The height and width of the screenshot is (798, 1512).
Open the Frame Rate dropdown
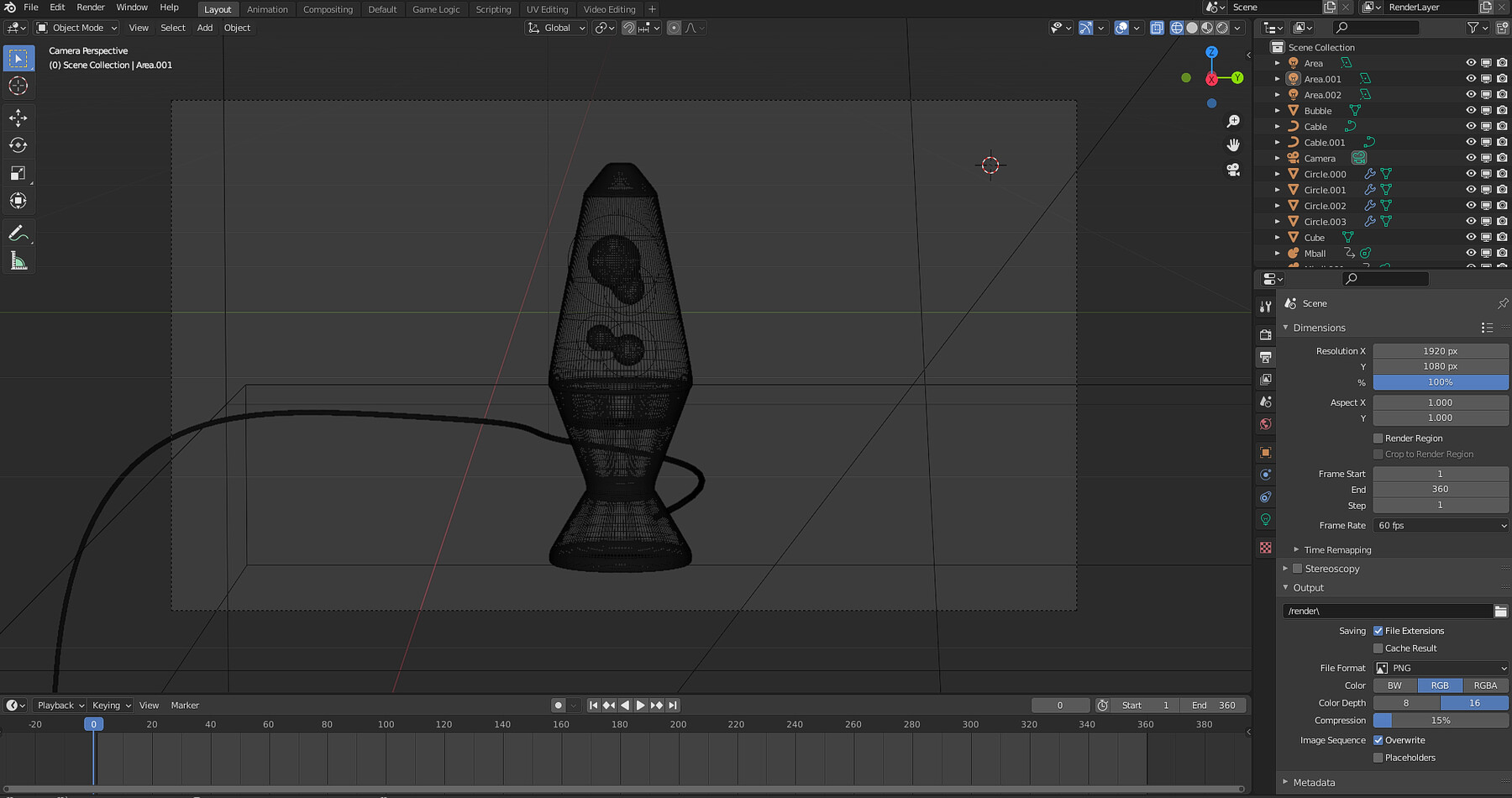click(x=1440, y=525)
